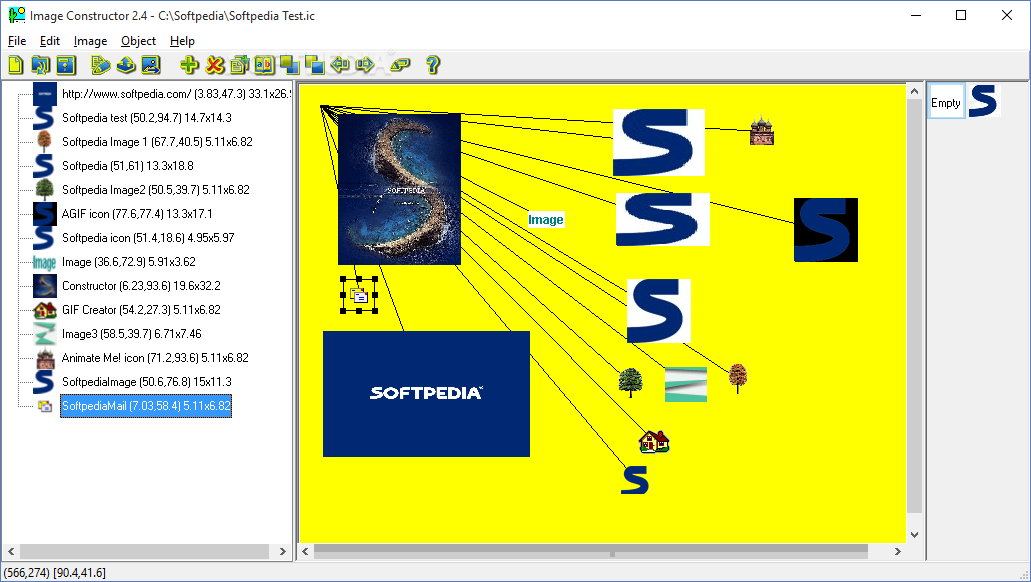This screenshot has width=1031, height=582.
Task: Click tree panel scrollbar right arrow
Action: pos(283,551)
